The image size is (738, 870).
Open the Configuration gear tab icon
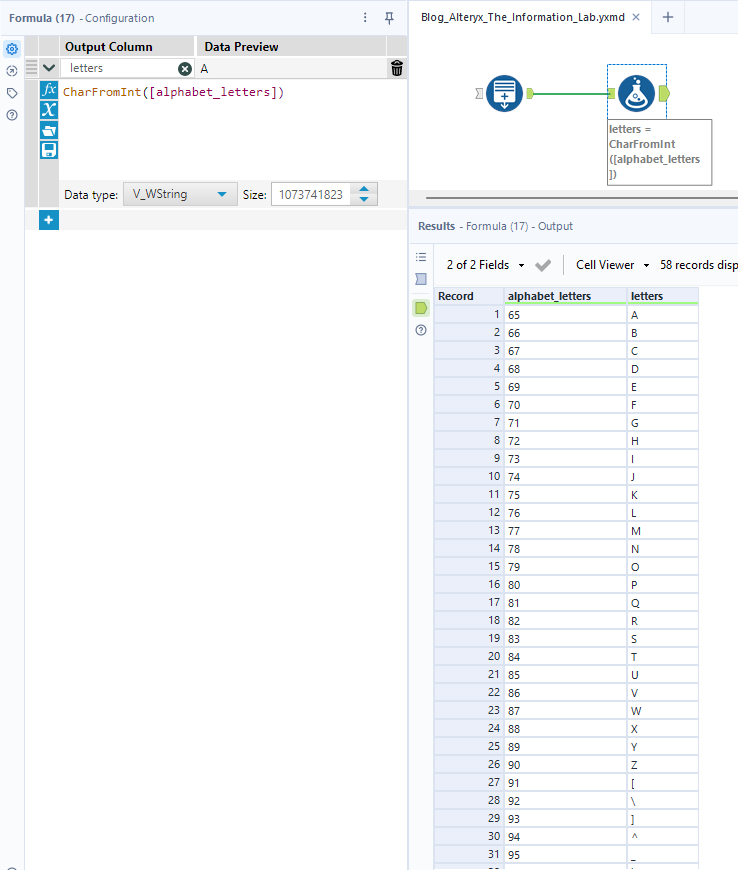12,49
